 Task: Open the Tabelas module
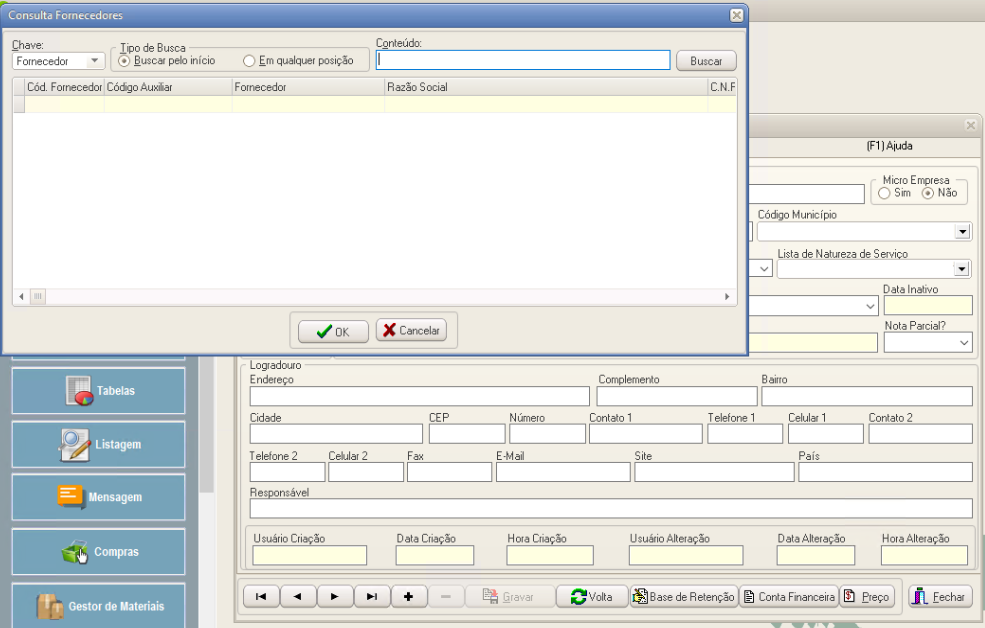[x=98, y=391]
